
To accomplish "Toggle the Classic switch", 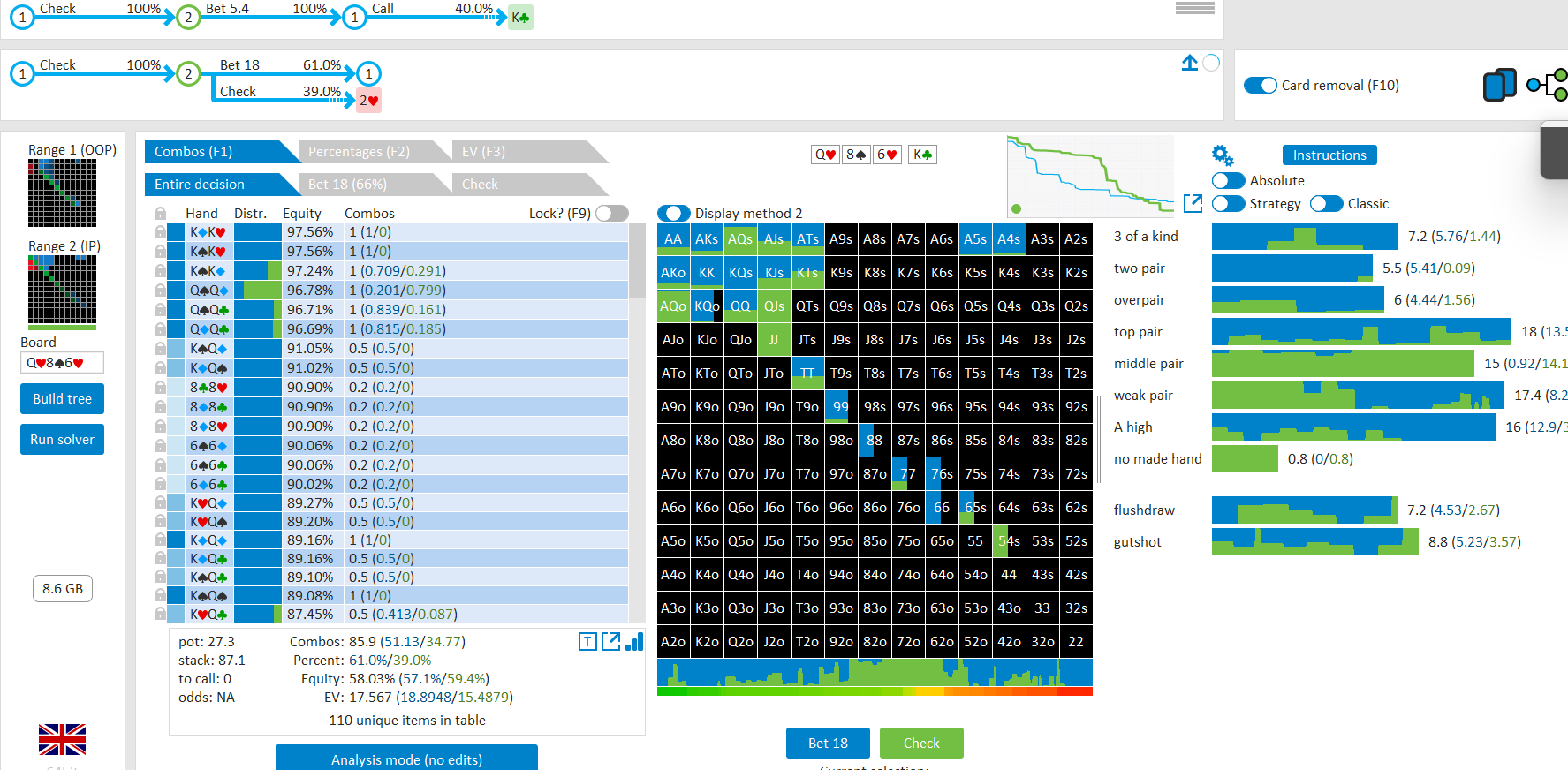I will pos(1327,203).
